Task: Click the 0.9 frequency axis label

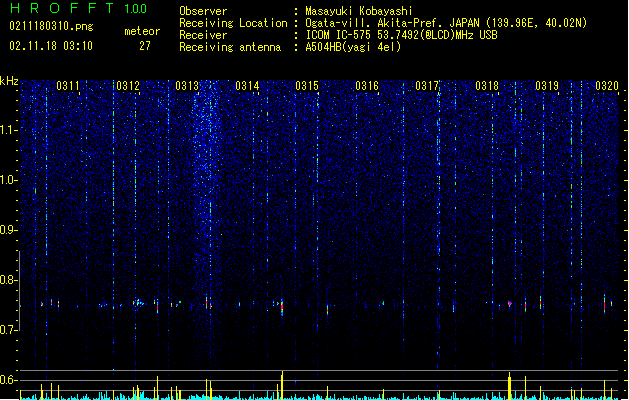Action: (8, 230)
